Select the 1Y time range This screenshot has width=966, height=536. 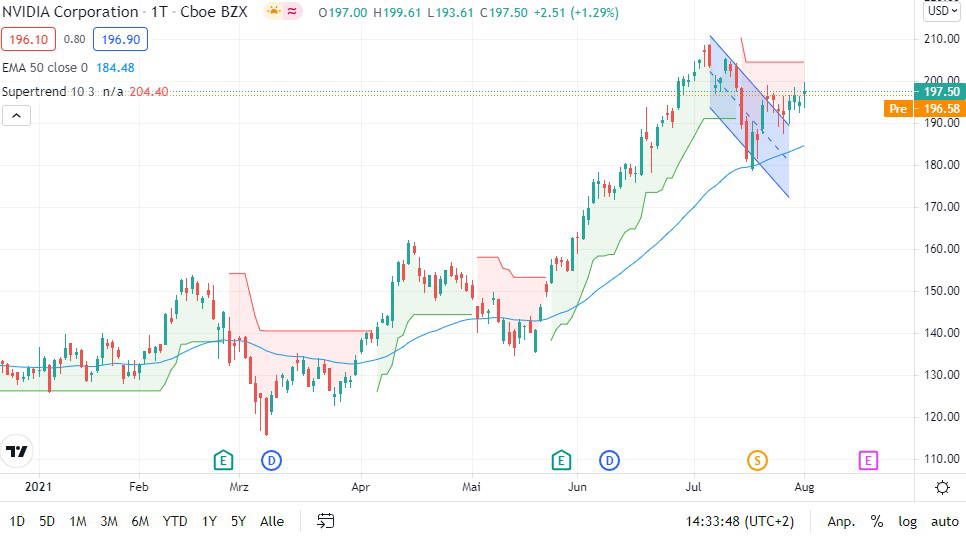pos(209,521)
